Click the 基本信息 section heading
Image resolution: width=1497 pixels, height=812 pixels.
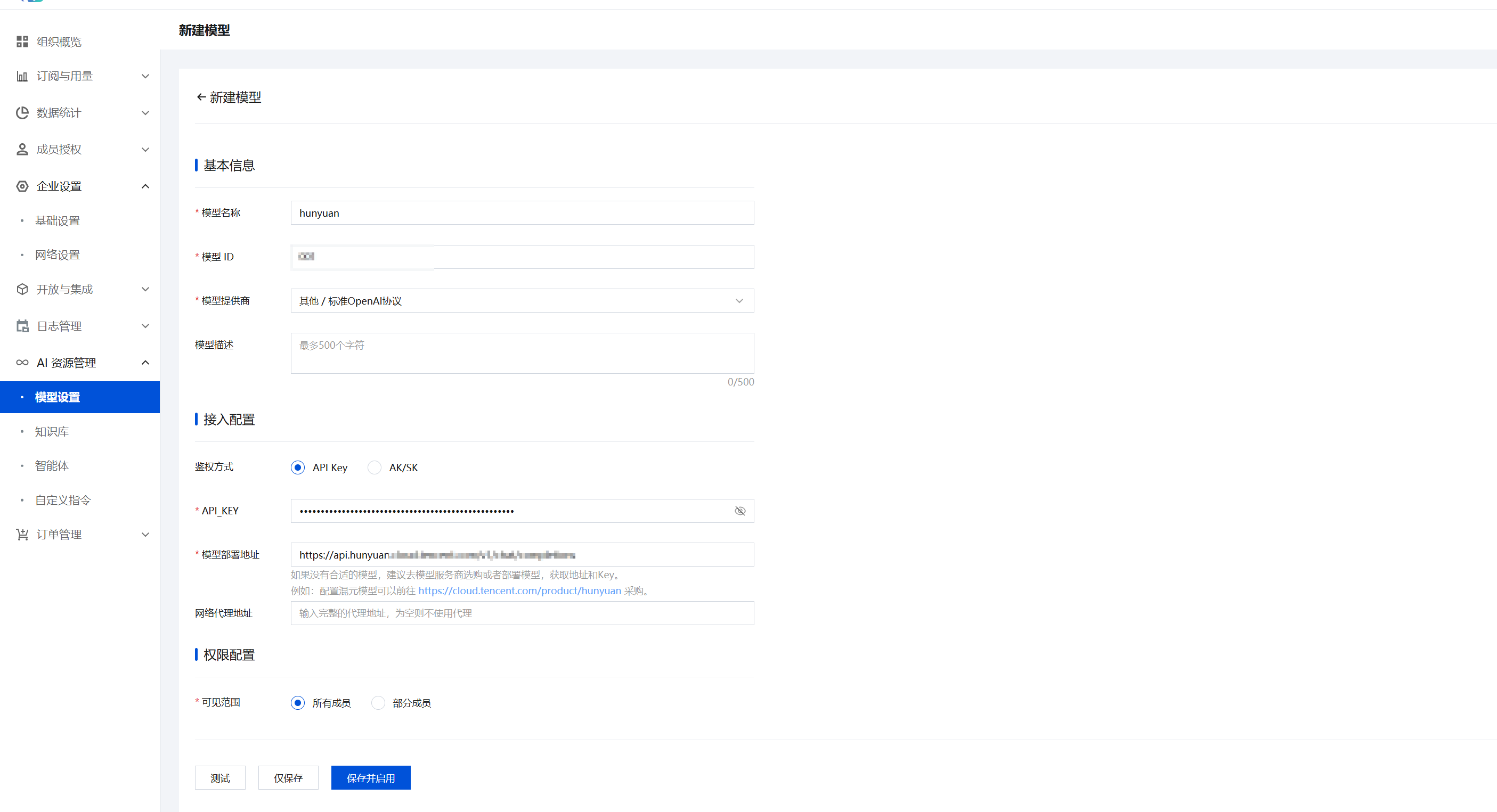(x=229, y=166)
